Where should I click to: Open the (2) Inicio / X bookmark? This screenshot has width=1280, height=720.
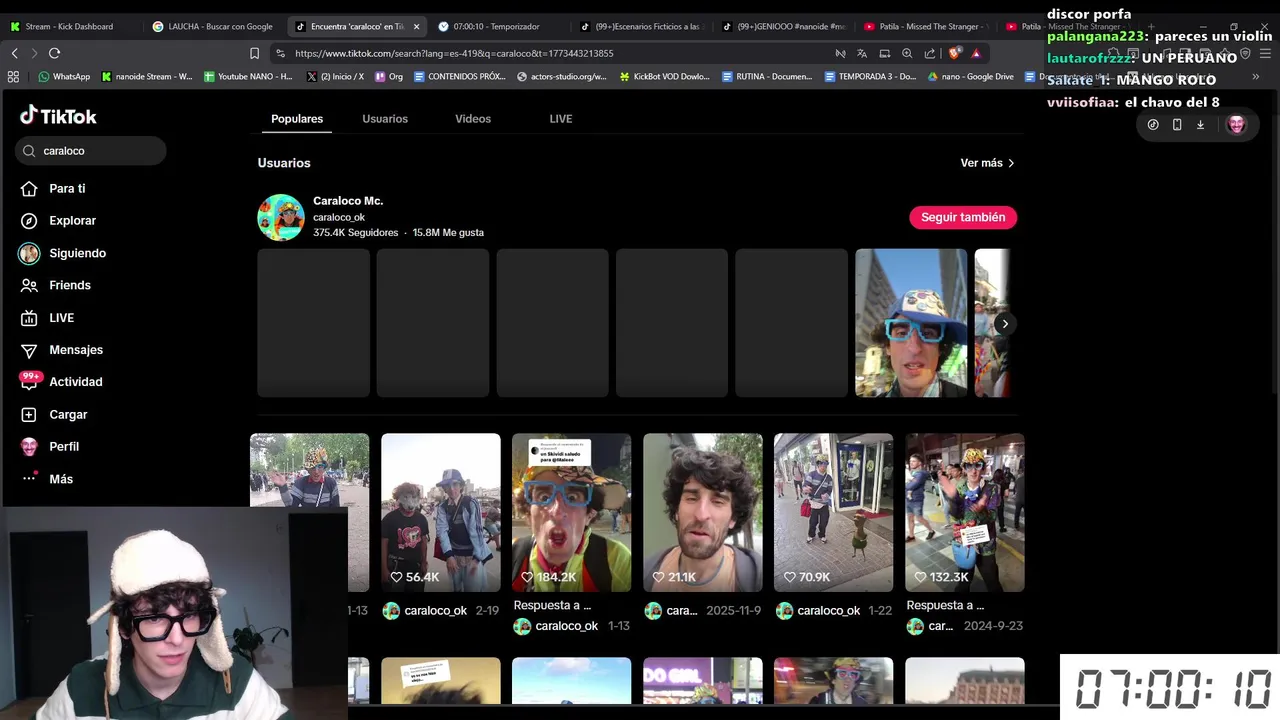(336, 76)
